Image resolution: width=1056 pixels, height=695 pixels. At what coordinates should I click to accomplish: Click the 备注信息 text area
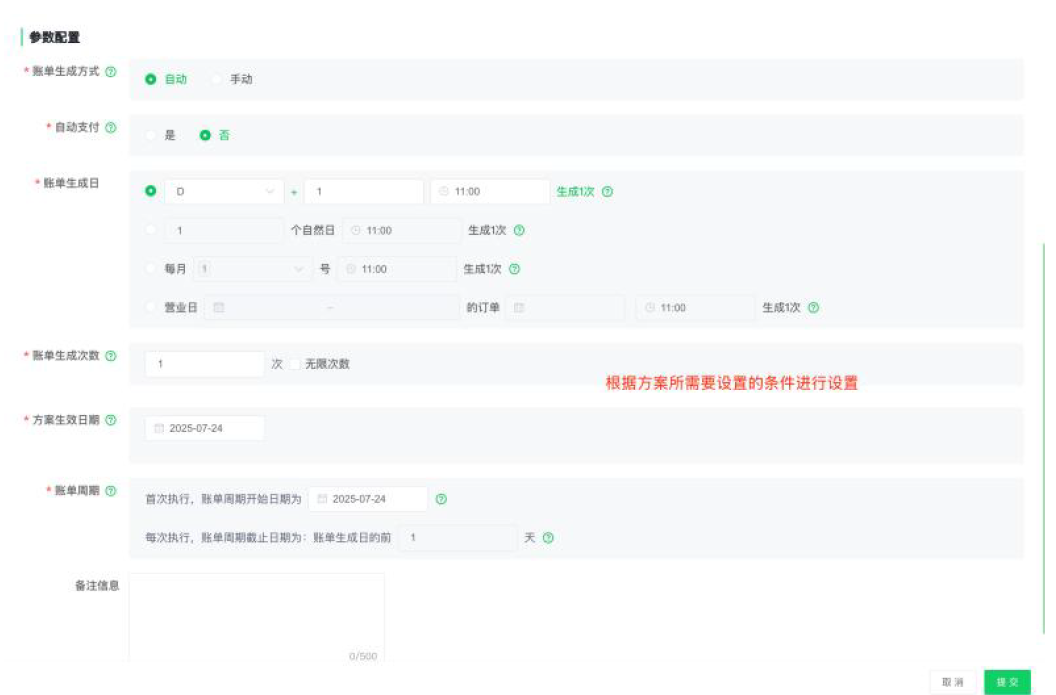pyautogui.click(x=256, y=615)
